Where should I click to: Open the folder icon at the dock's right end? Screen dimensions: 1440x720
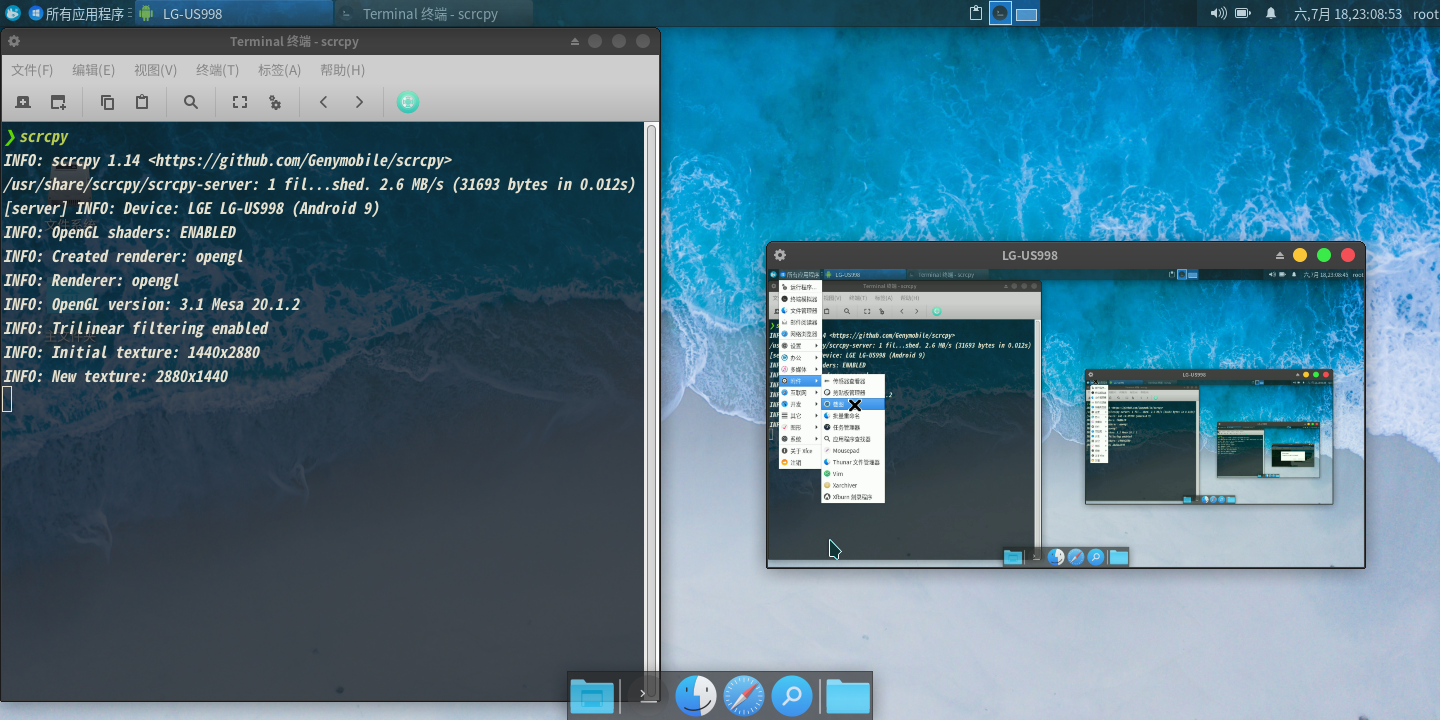848,696
